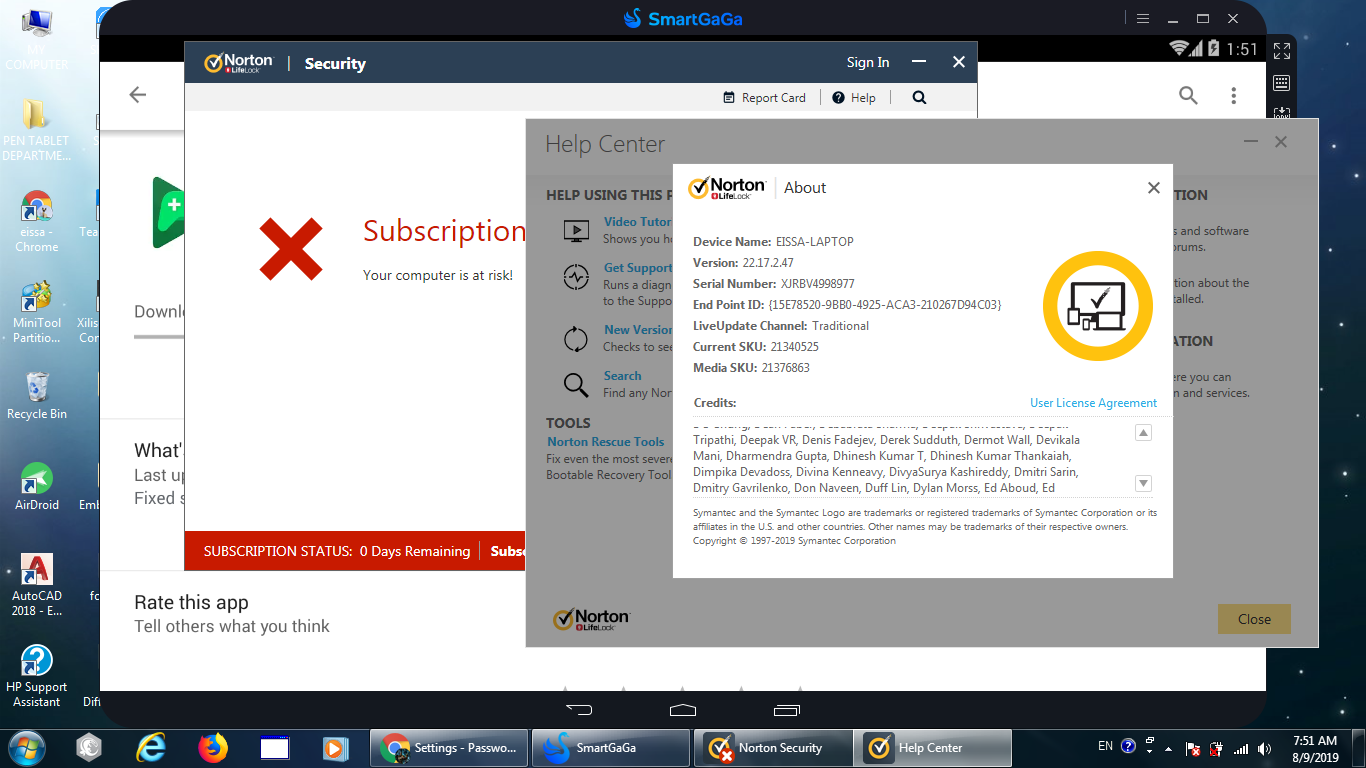Close the Norton About dialog with X
The width and height of the screenshot is (1366, 768).
(1153, 188)
